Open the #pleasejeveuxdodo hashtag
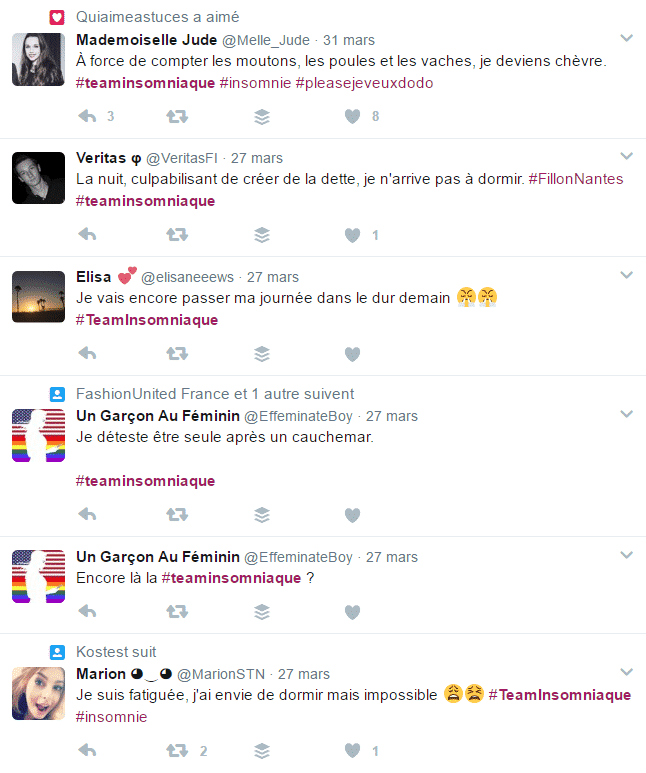 pyautogui.click(x=364, y=83)
